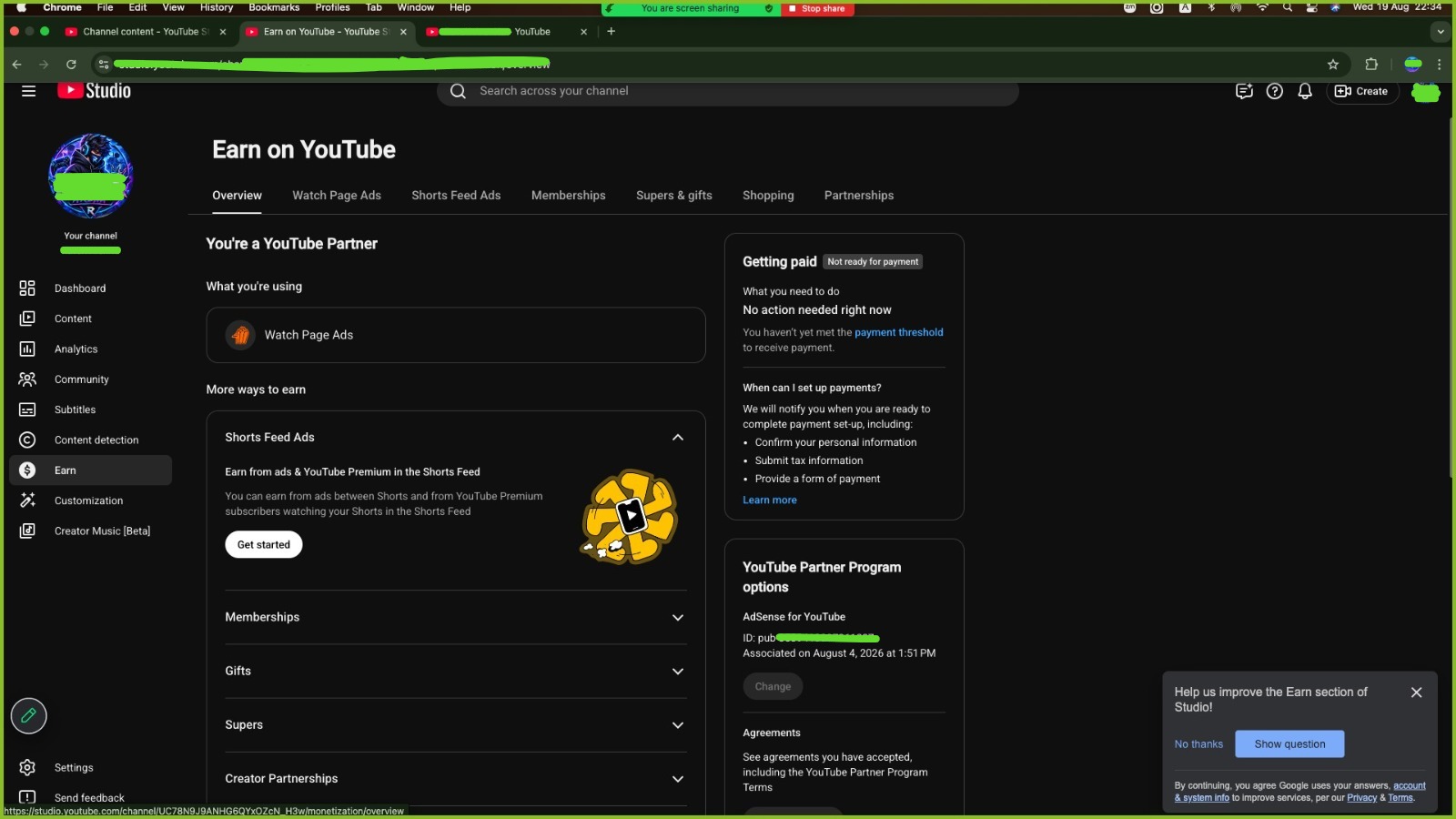
Task: Expand the Gifts section
Action: coord(678,672)
